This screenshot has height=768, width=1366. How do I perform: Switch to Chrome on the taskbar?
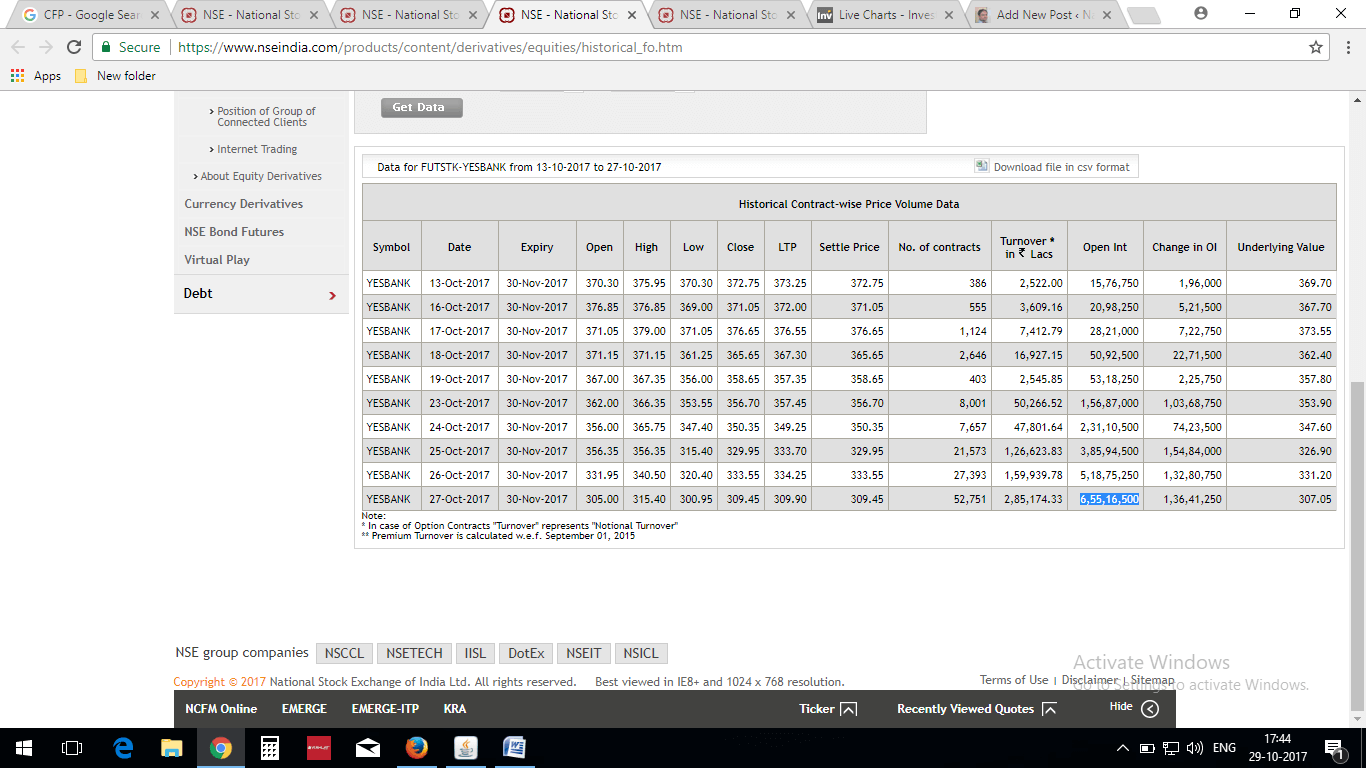(221, 748)
